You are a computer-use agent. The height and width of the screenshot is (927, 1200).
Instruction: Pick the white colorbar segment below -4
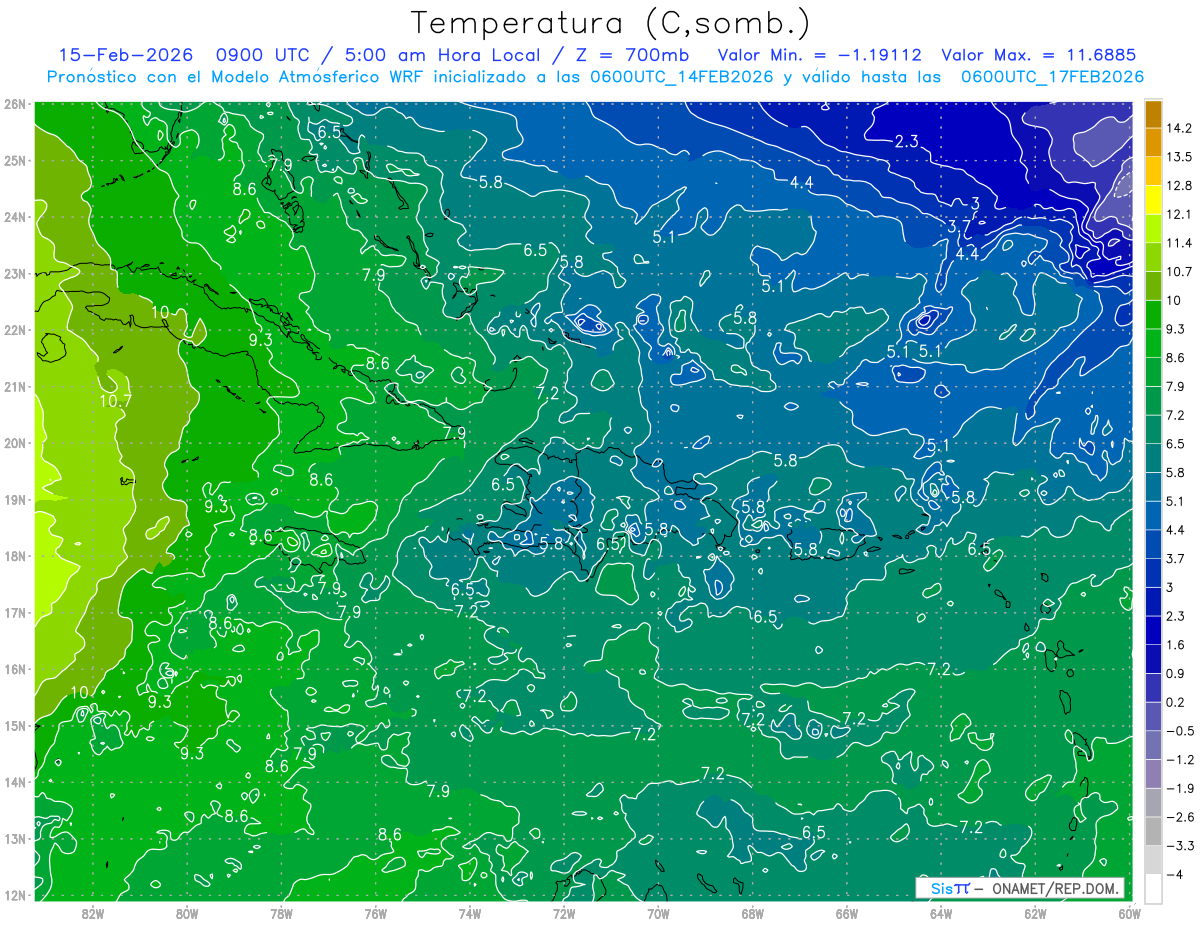pyautogui.click(x=1153, y=888)
